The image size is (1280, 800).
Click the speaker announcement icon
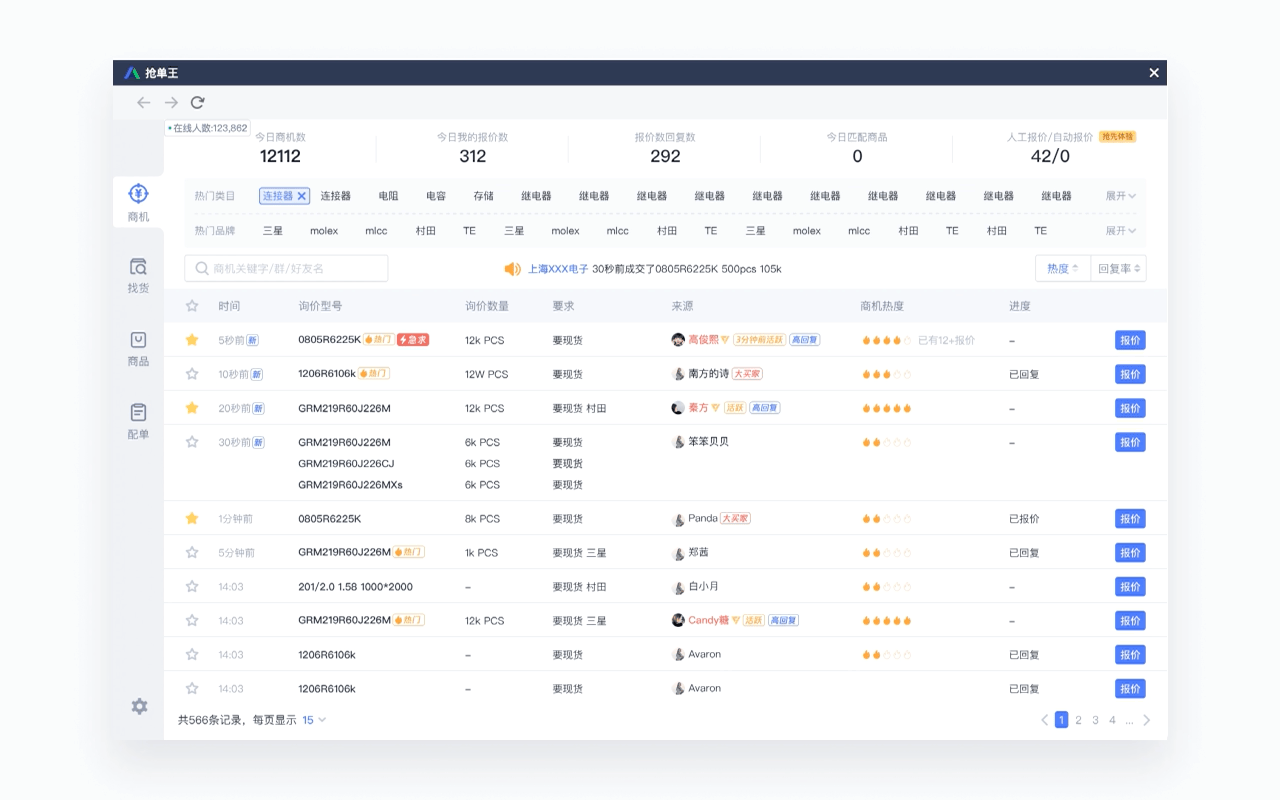[x=512, y=269]
